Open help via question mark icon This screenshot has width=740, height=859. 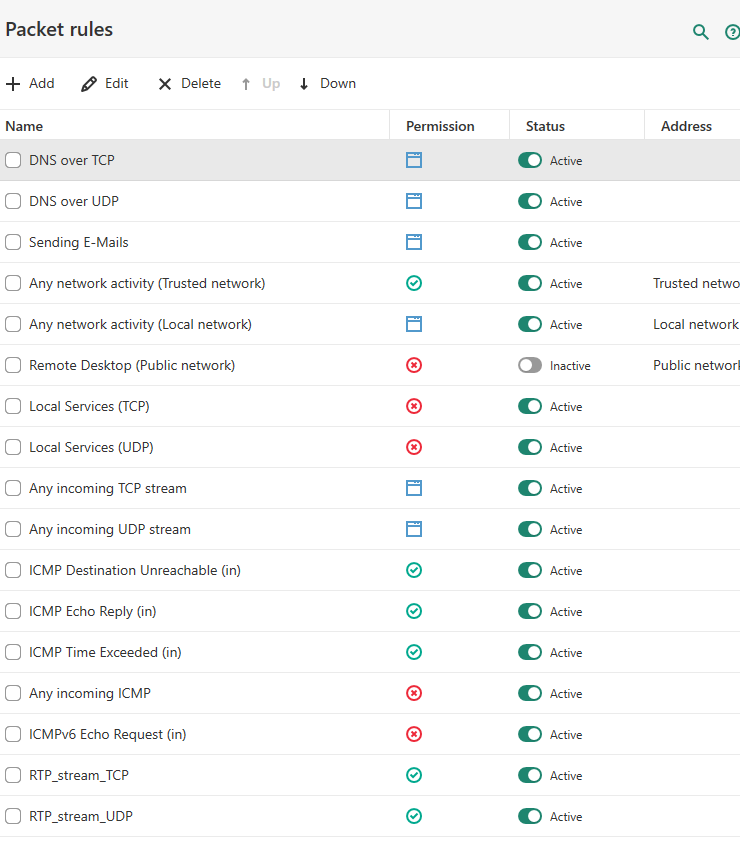[732, 32]
